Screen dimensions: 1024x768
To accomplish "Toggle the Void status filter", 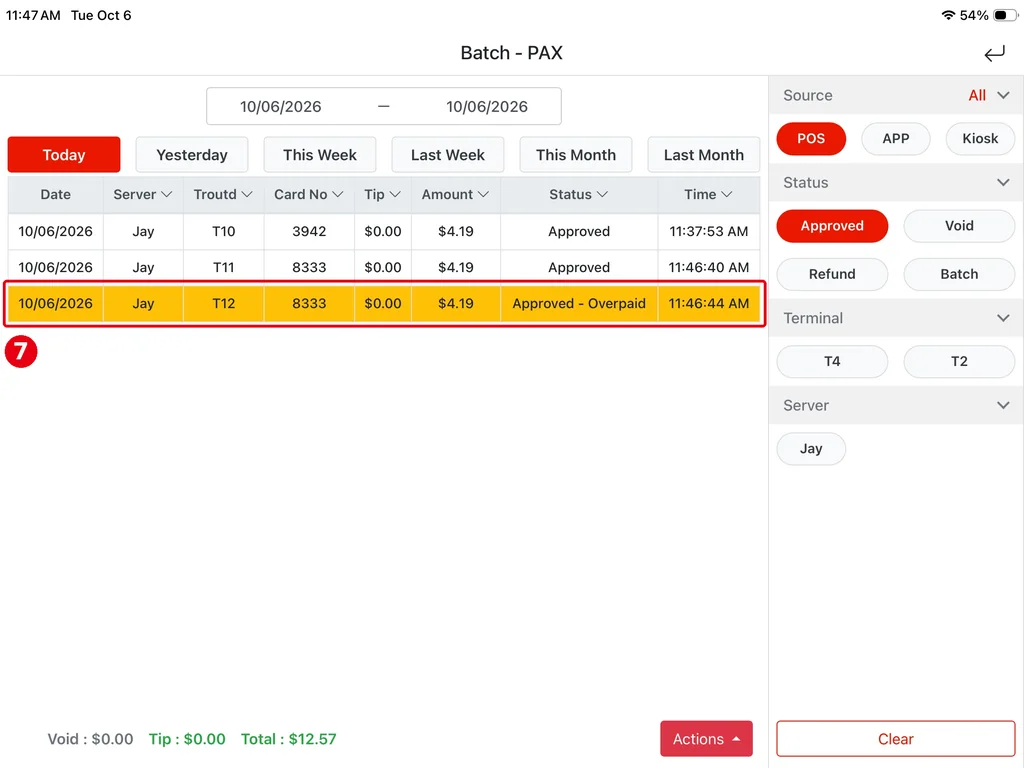I will click(x=959, y=226).
